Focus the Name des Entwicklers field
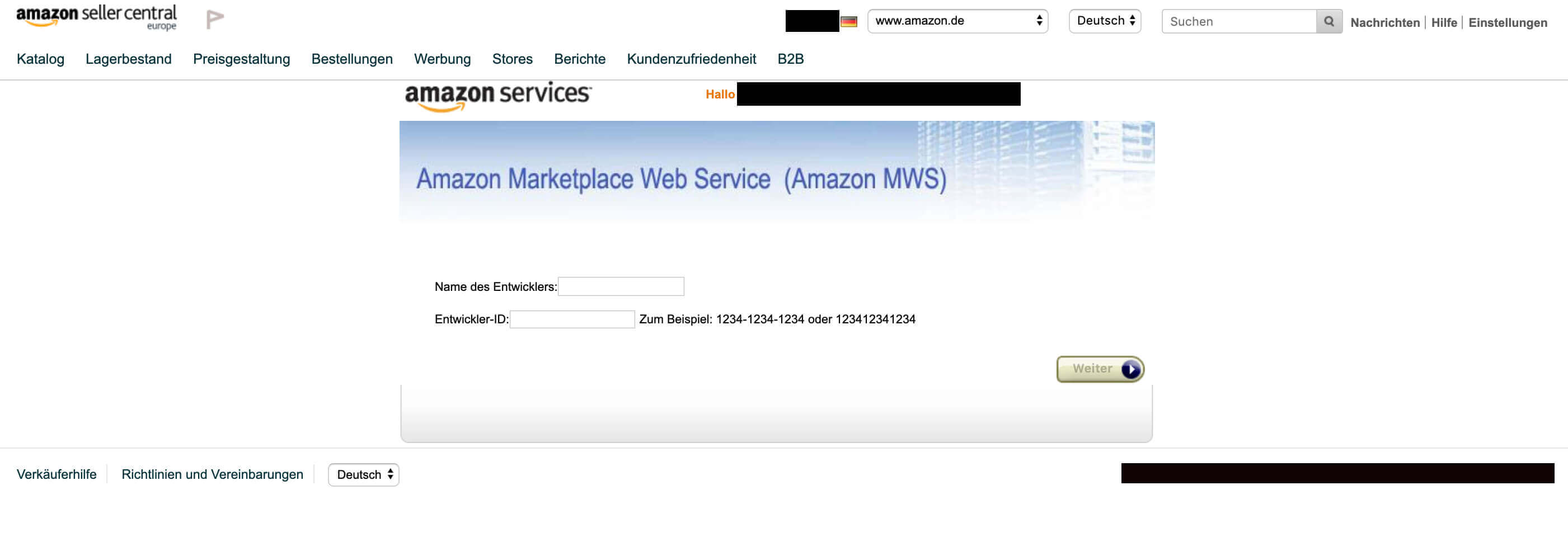 621,286
